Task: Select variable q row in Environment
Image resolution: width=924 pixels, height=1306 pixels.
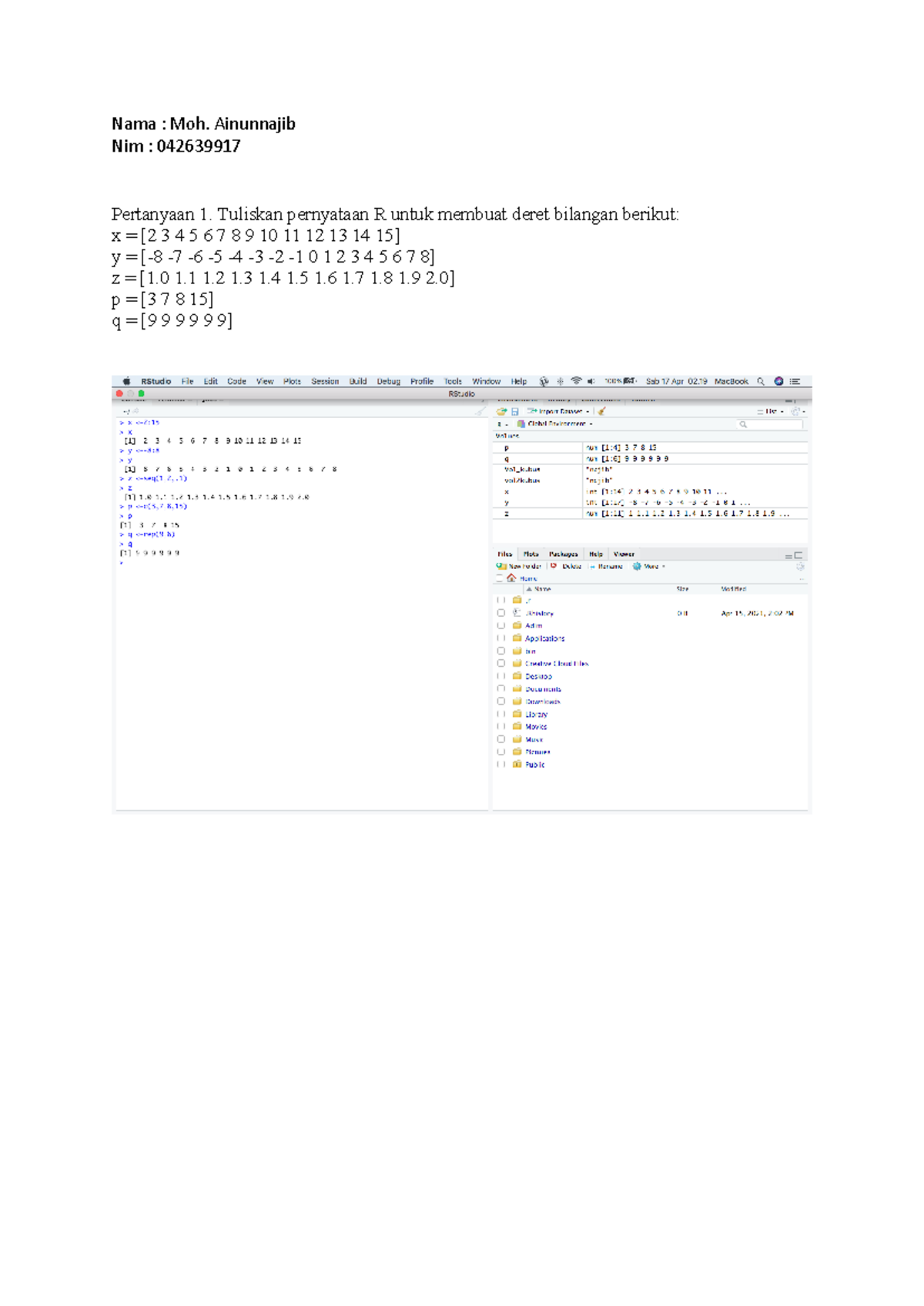Action: tap(651, 458)
